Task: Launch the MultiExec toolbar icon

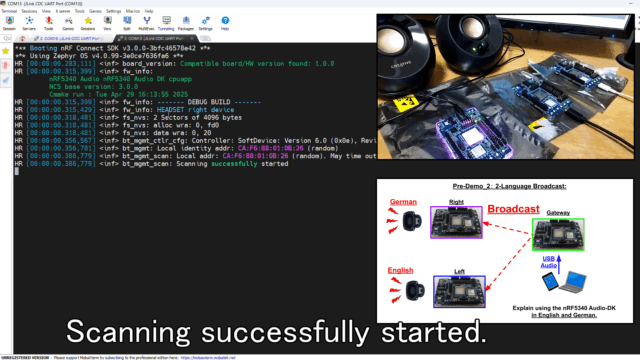Action: 147,23
